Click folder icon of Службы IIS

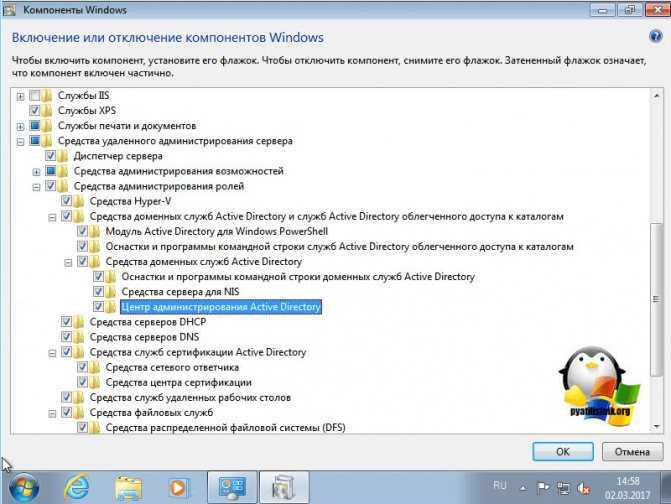[x=47, y=95]
